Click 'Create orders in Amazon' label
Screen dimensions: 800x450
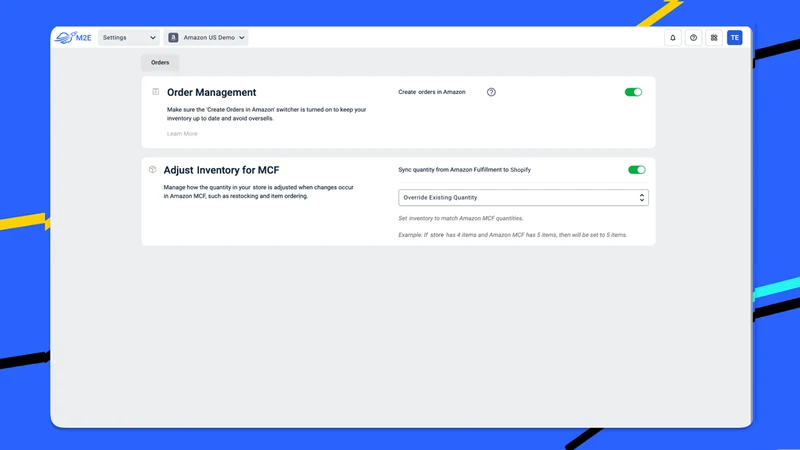[x=432, y=92]
